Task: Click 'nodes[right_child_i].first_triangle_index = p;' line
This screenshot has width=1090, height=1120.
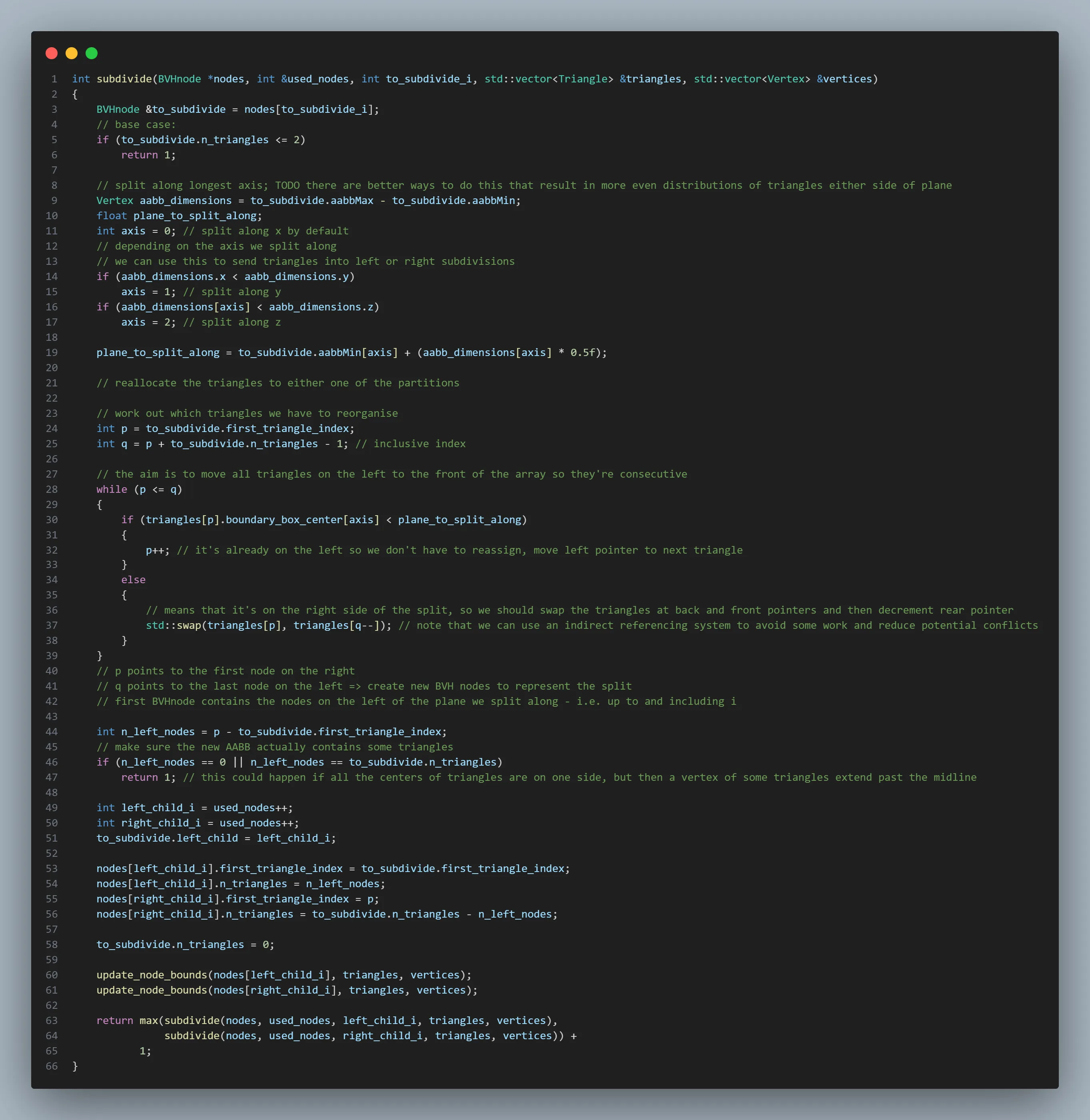Action: tap(238, 899)
